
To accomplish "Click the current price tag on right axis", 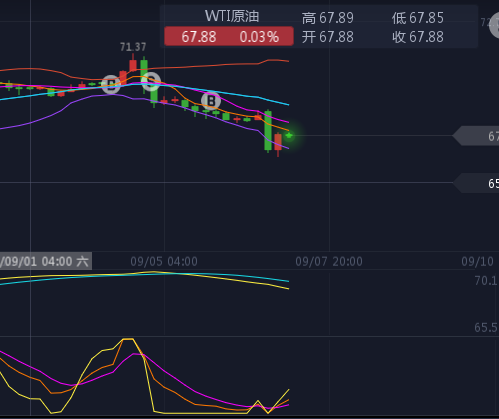I will click(x=476, y=136).
